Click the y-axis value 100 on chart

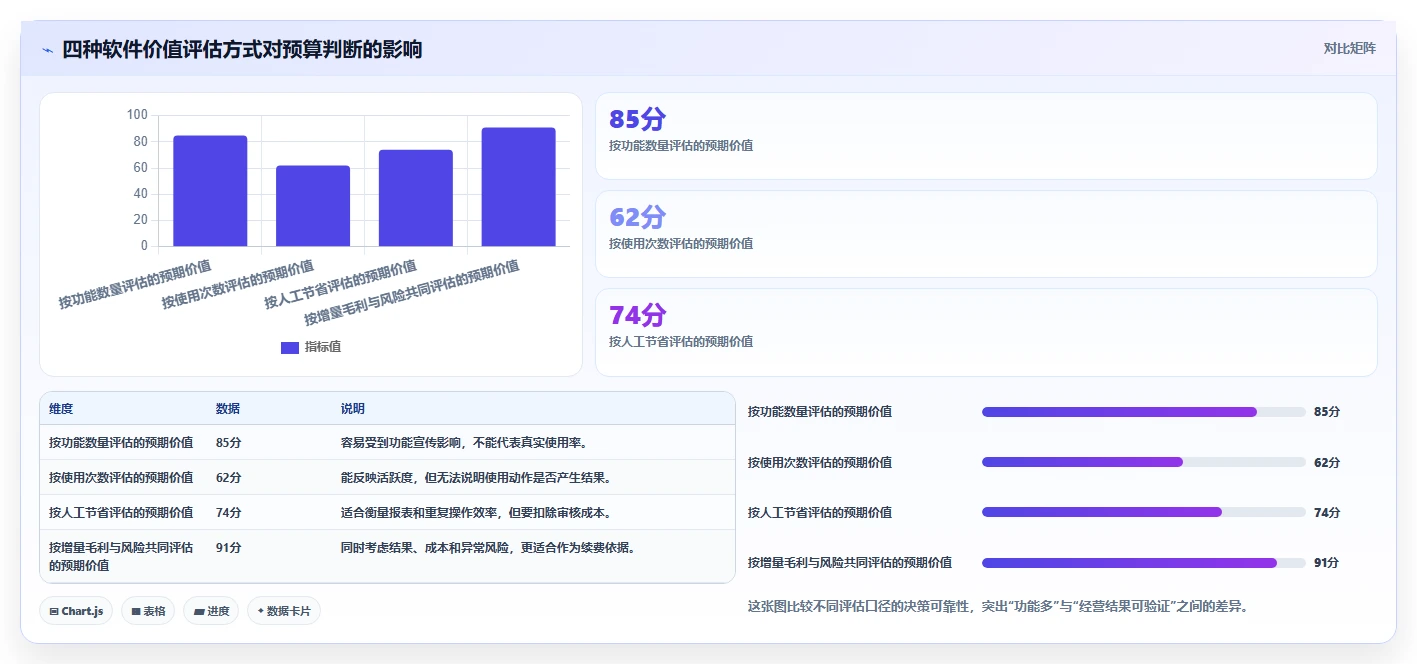click(137, 115)
